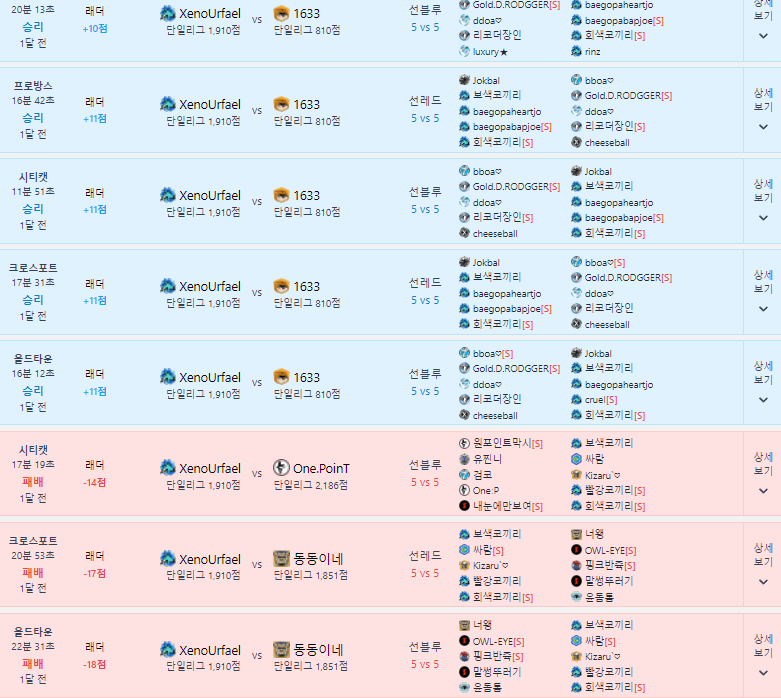Viewport: 781px width, 698px height.
Task: Click 1633 clan emblem in 11분 51초 match
Action: coord(282,195)
